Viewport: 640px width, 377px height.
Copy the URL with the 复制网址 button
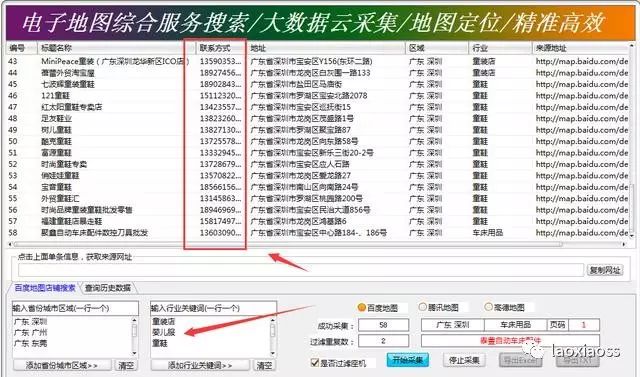point(605,270)
